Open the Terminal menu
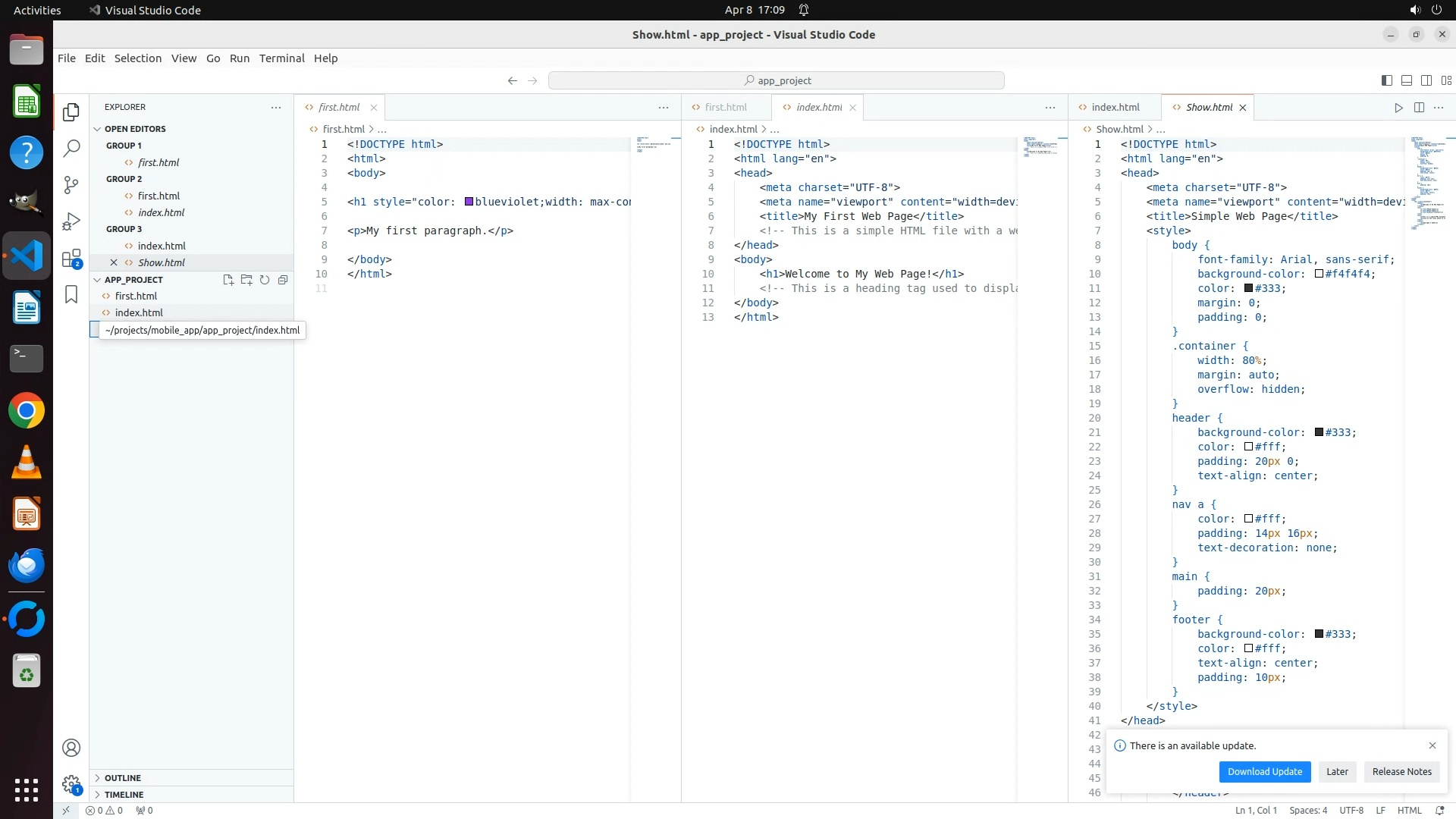This screenshot has width=1456, height=819. (281, 58)
